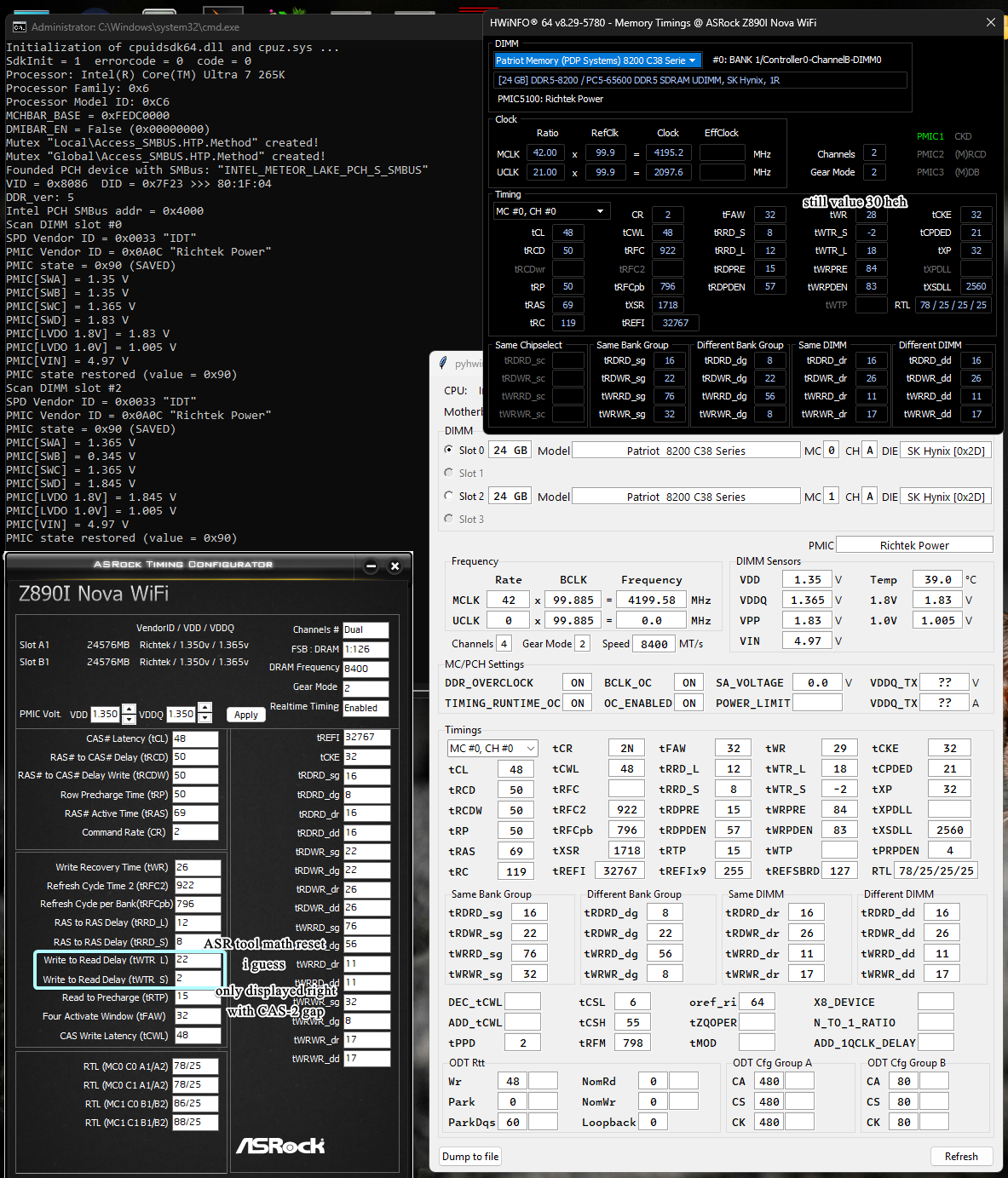This screenshot has width=1008, height=1178.
Task: Click the tWR value 28 in HWiNFO
Action: click(871, 215)
